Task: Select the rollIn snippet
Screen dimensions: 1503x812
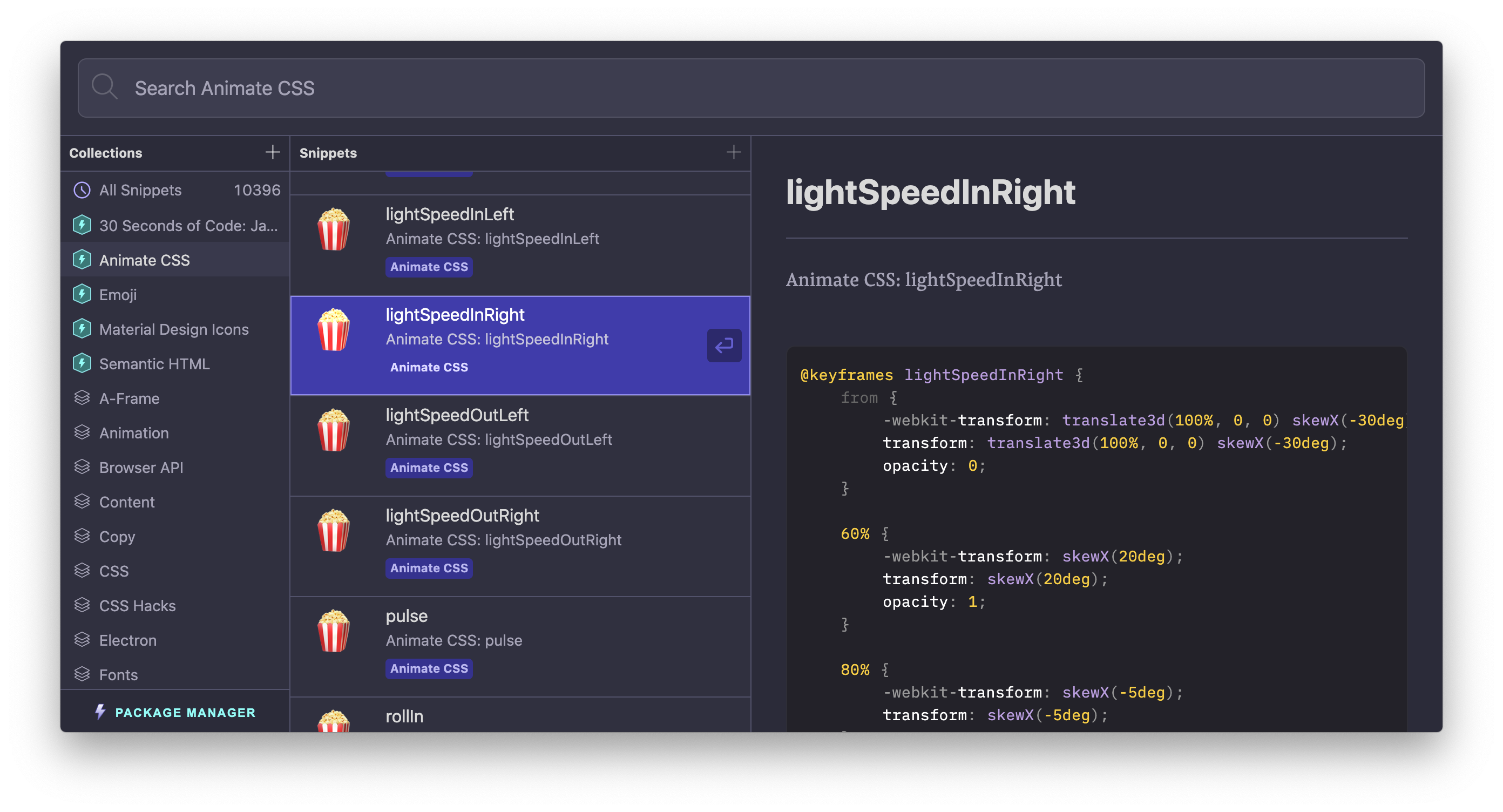Action: click(520, 715)
